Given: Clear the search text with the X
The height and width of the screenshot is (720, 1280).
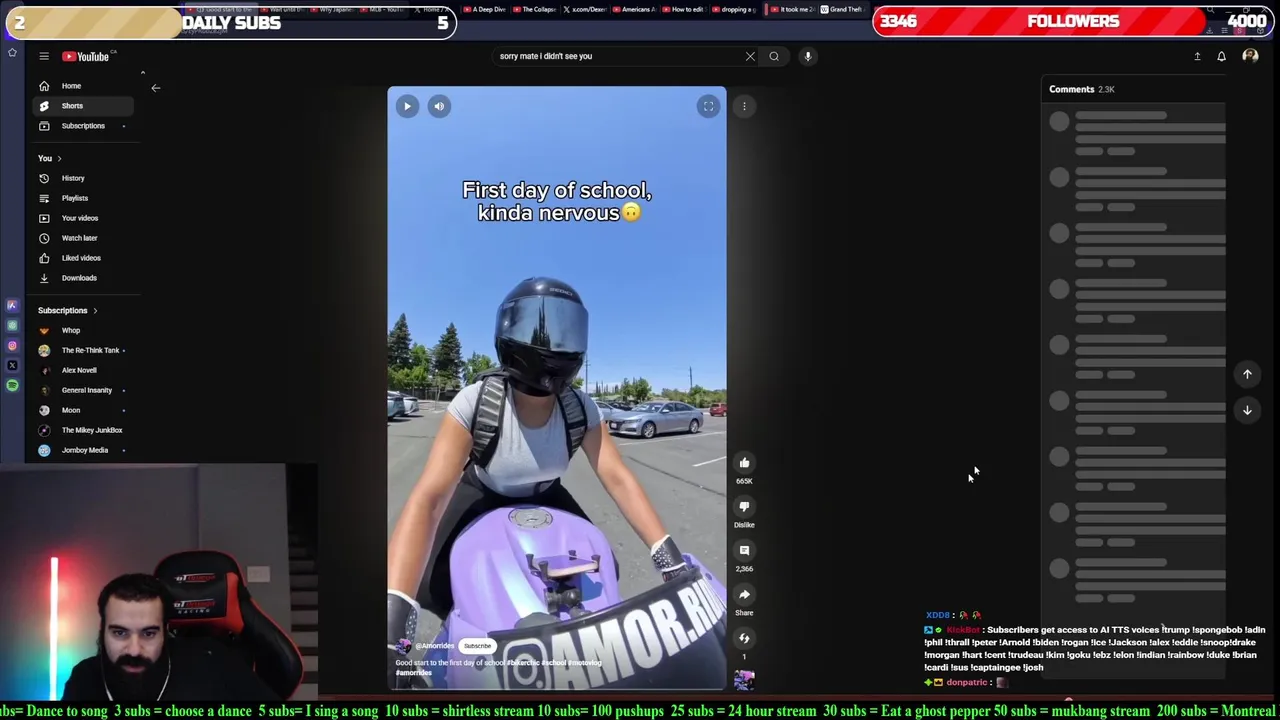Looking at the screenshot, I should tap(750, 56).
